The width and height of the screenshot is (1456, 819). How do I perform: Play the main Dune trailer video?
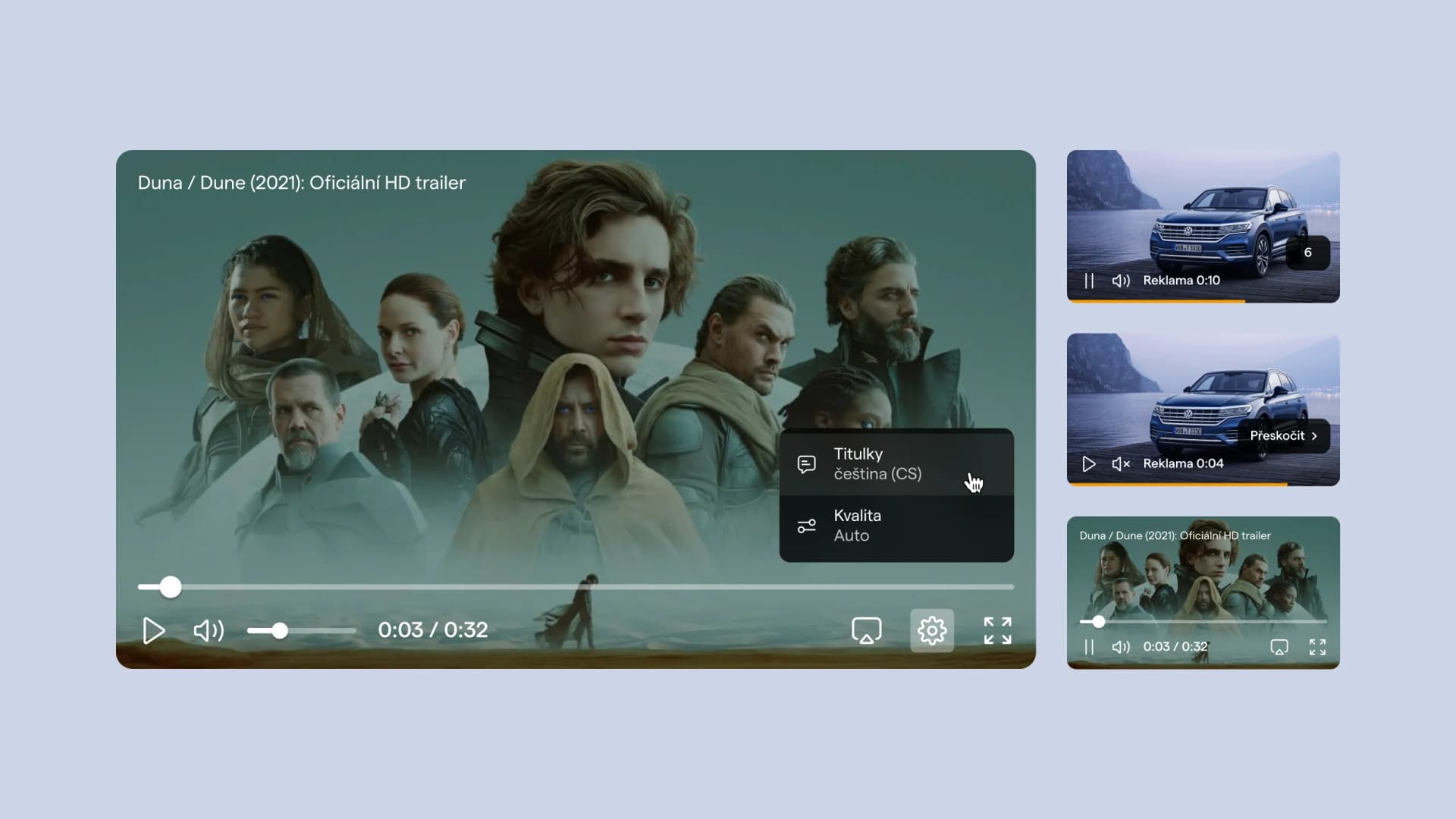[153, 630]
